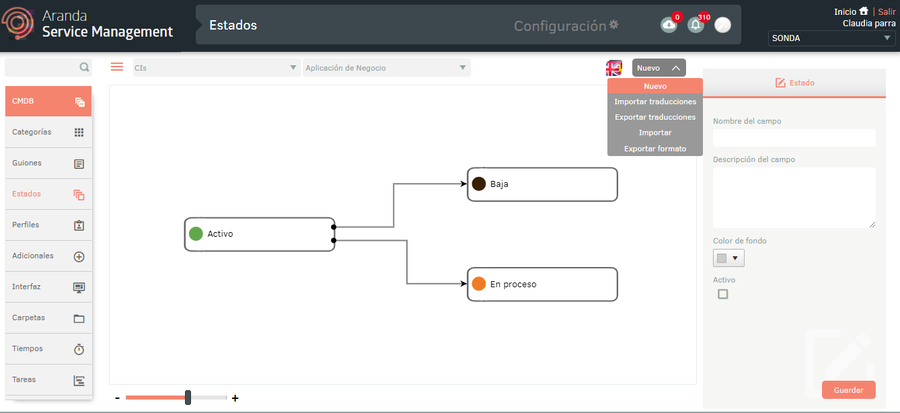Click the brown Baja state circle
Image resolution: width=900 pixels, height=413 pixels.
pos(479,184)
